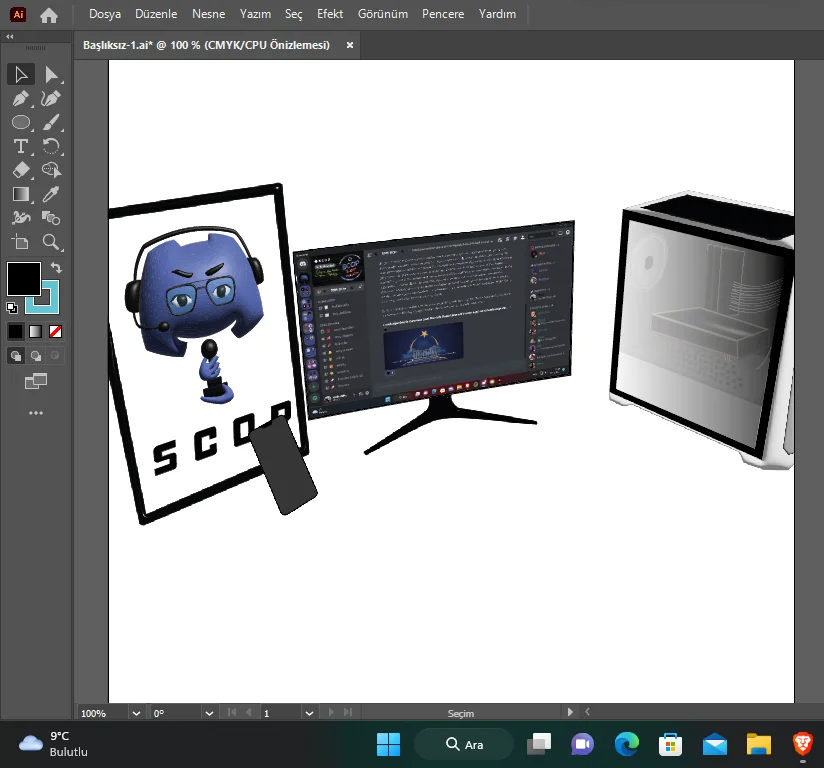Set paint to Gradient

tap(36, 332)
